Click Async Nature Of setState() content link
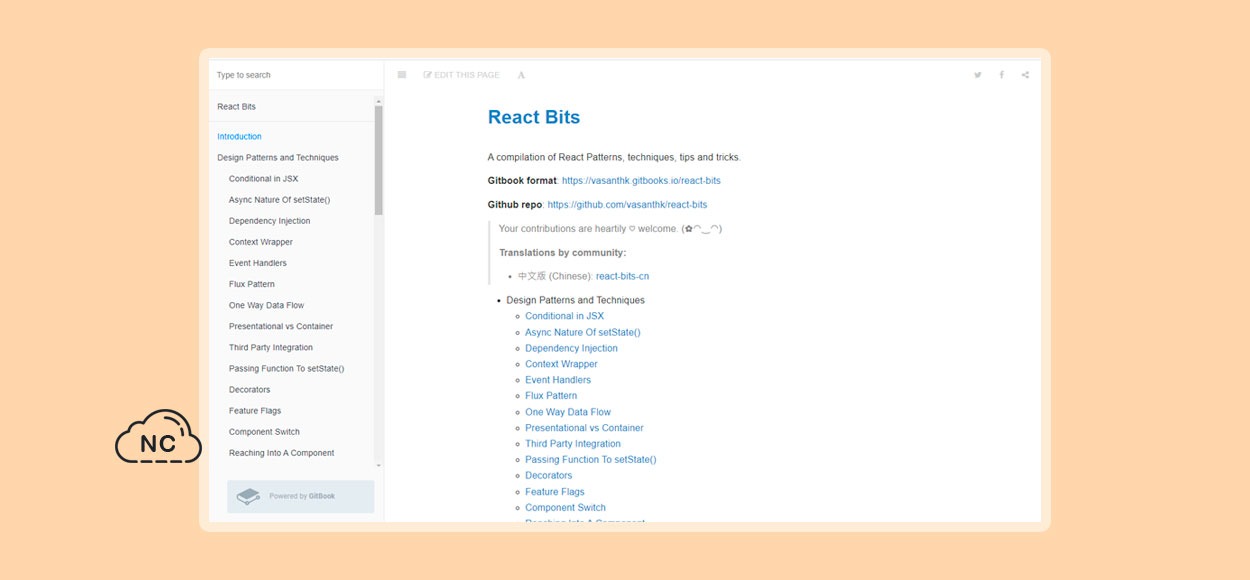The image size is (1250, 580). point(583,332)
